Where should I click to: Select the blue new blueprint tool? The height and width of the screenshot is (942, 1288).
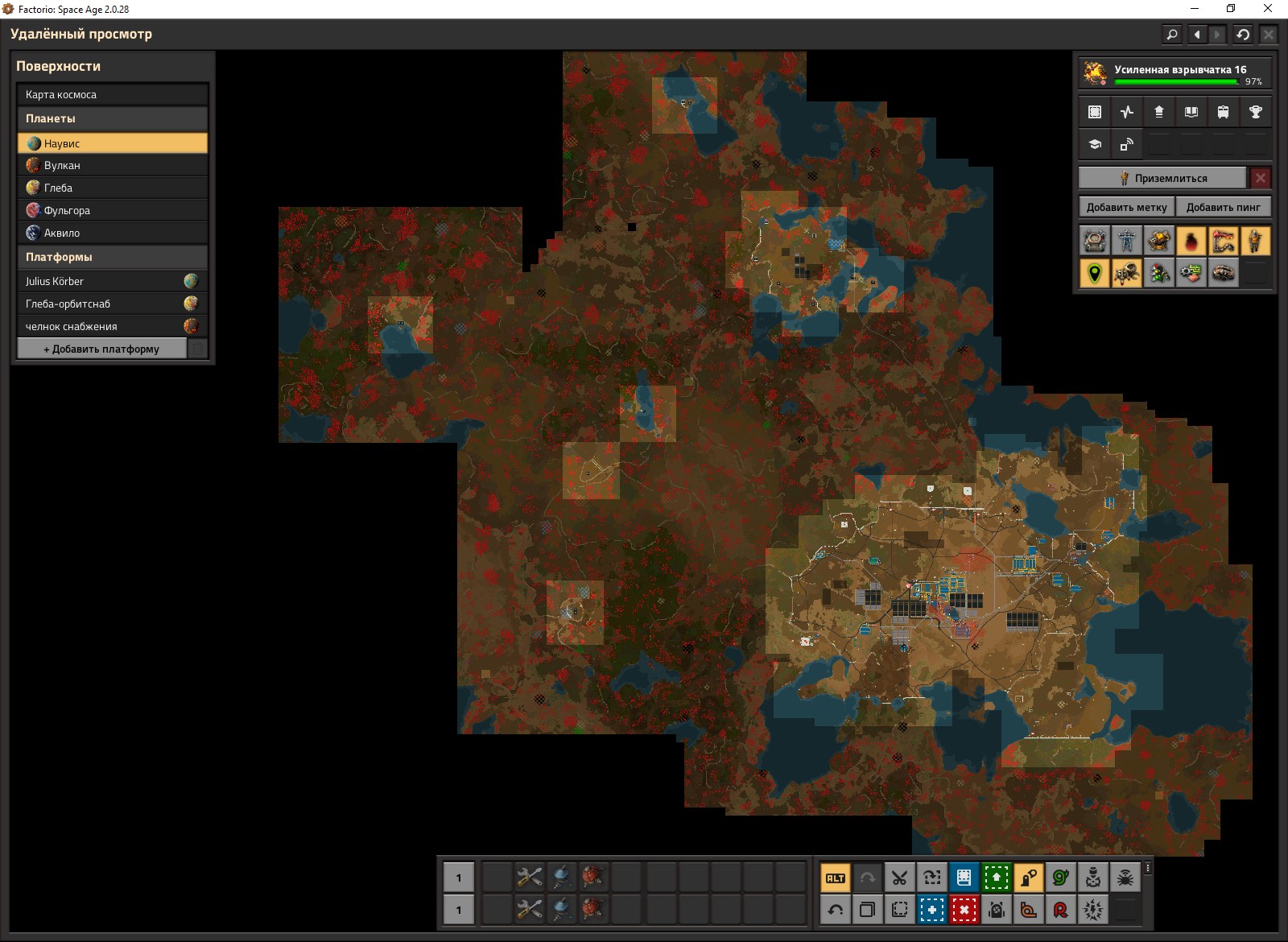tap(931, 910)
